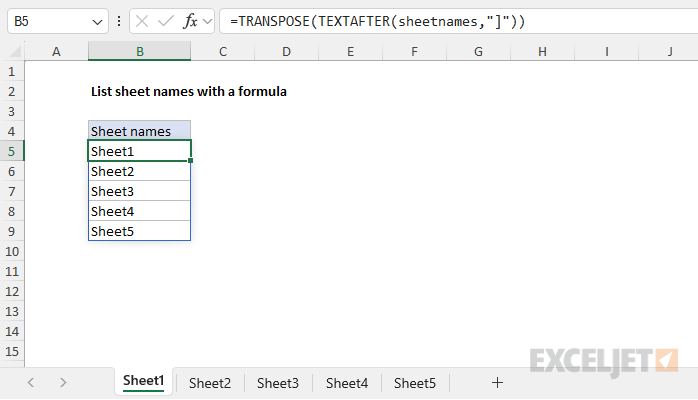Select cell B6 containing Sheet2
Screen dimensions: 698x400
[139, 171]
